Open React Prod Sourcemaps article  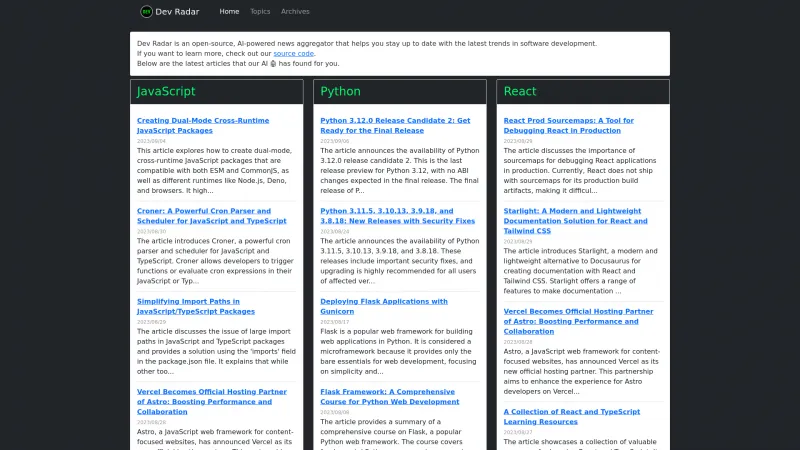[568, 126]
